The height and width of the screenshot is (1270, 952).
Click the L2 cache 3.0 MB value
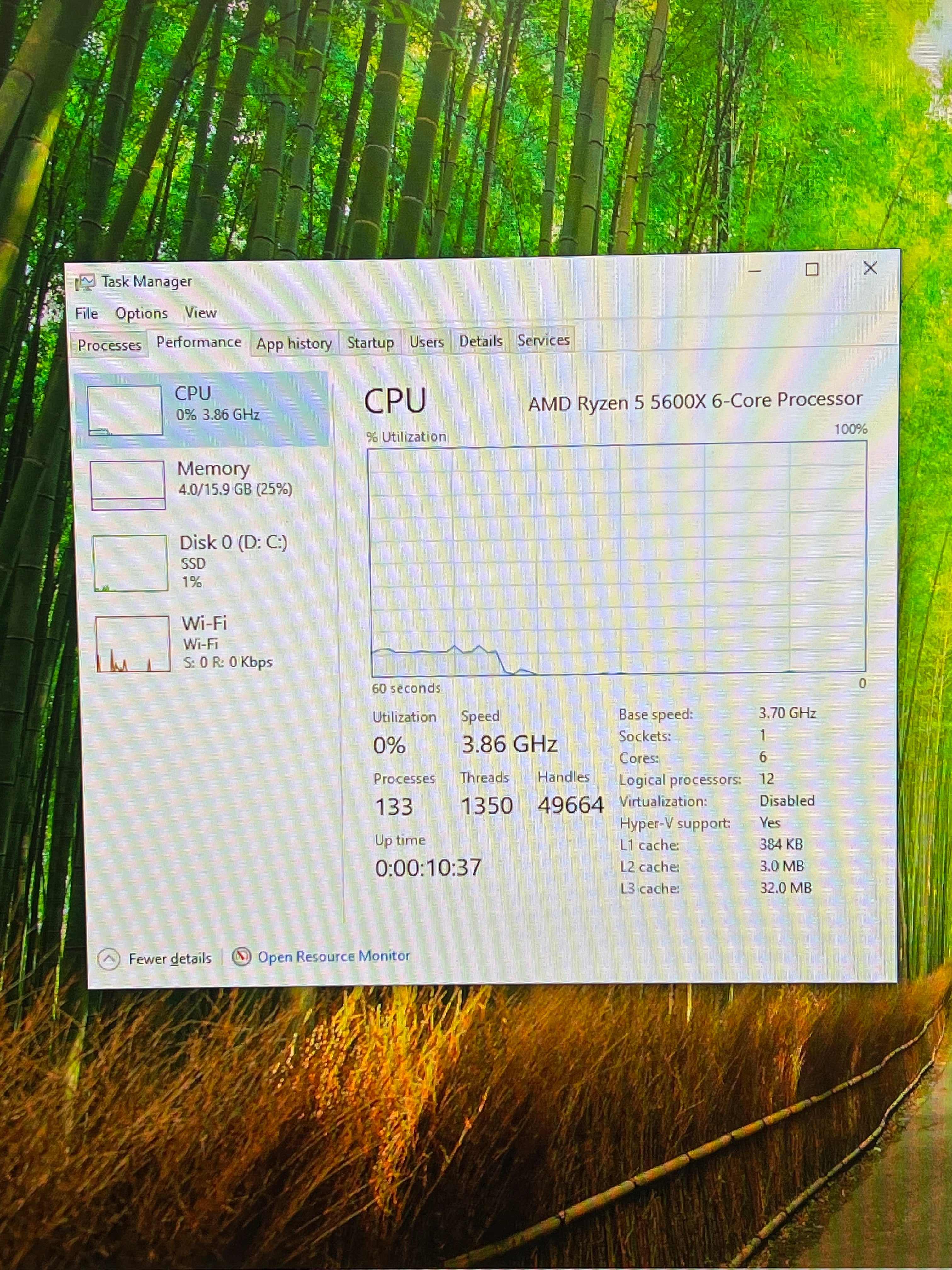(782, 866)
